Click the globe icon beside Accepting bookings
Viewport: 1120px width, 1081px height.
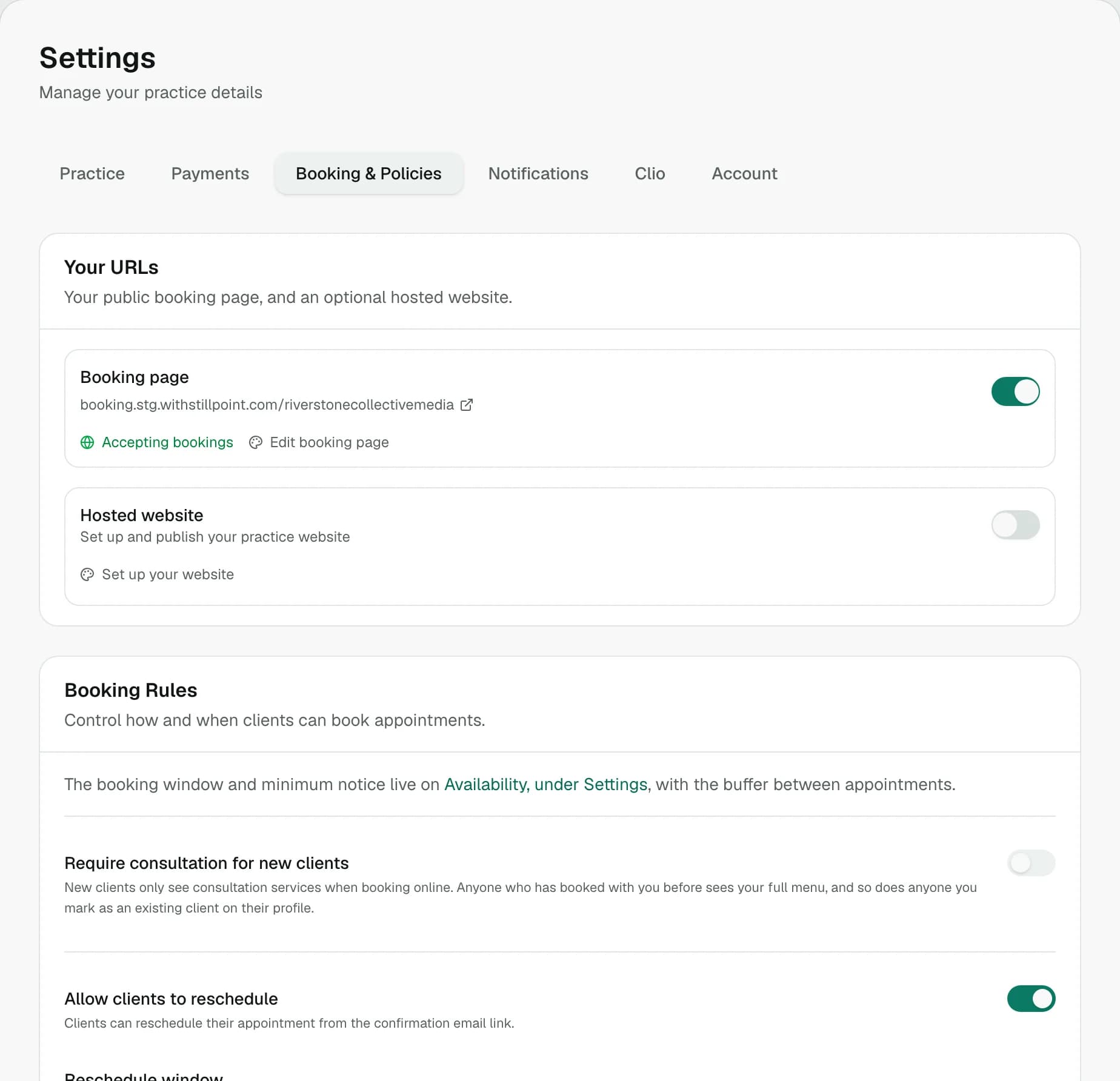[87, 442]
